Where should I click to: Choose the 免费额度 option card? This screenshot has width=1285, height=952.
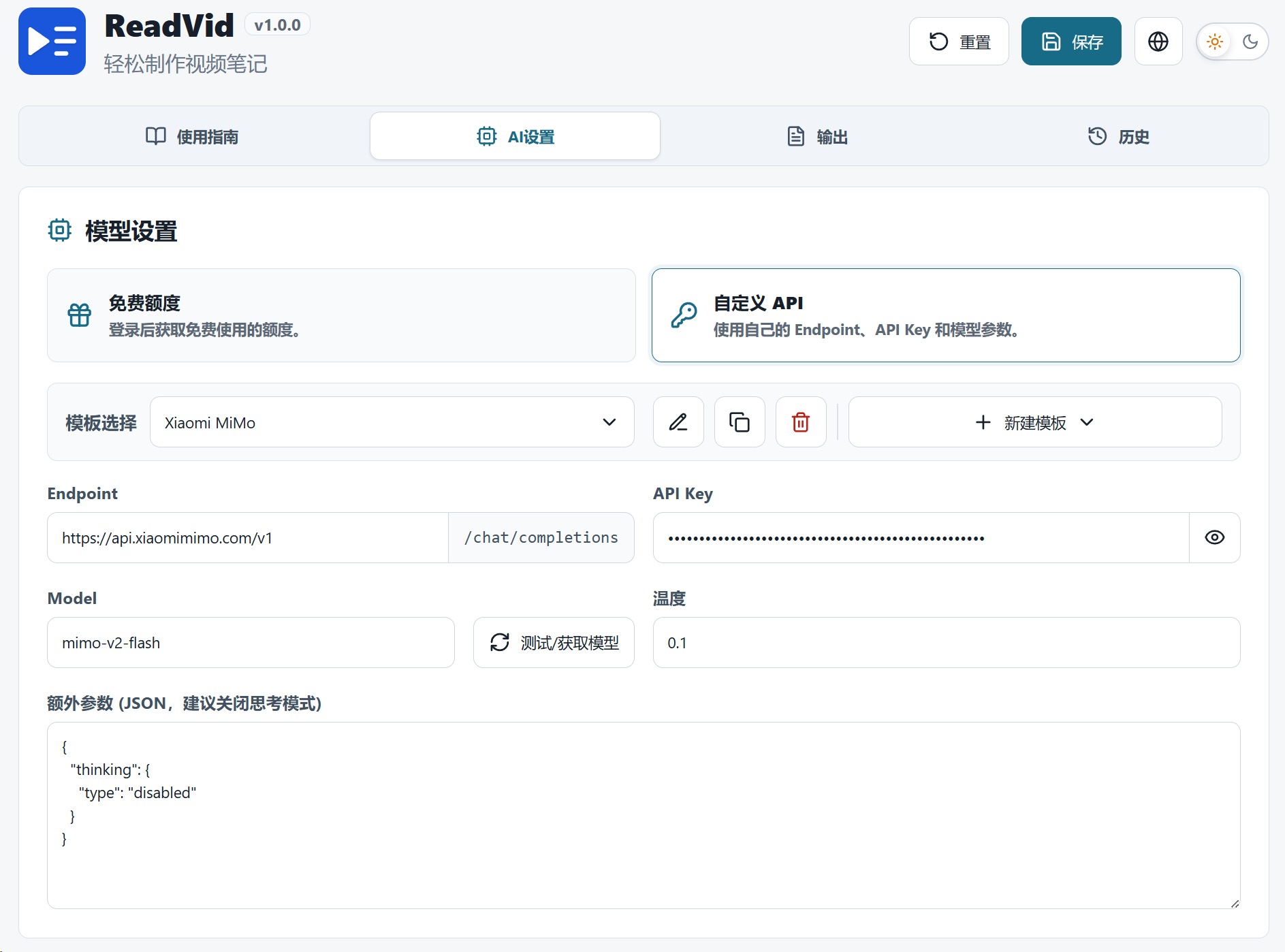tap(341, 315)
